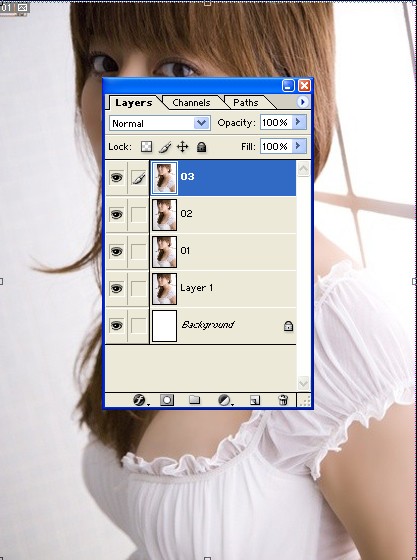Toggle link box on layer 02
Screen dimensions: 417x560
point(139,215)
